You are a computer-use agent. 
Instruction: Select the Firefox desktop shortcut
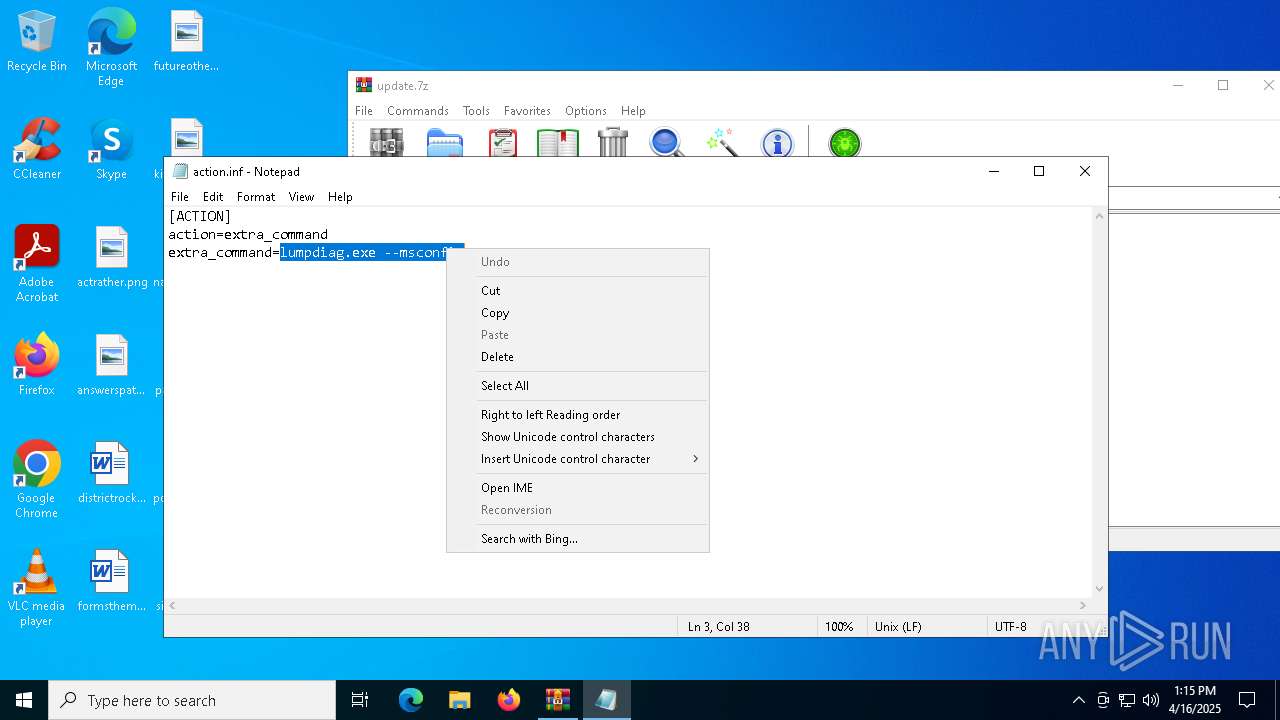coord(37,365)
